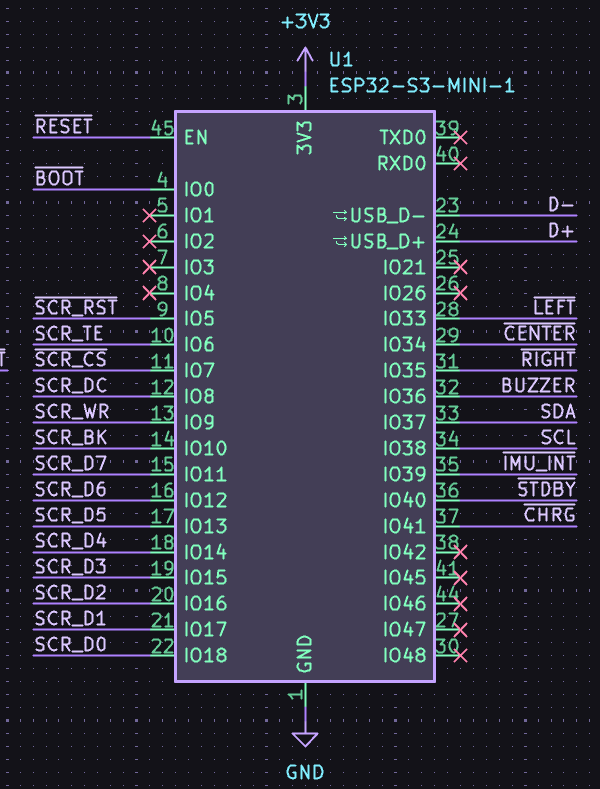
Task: Select the ESP32-S3-MINI-1 value text
Action: click(422, 86)
